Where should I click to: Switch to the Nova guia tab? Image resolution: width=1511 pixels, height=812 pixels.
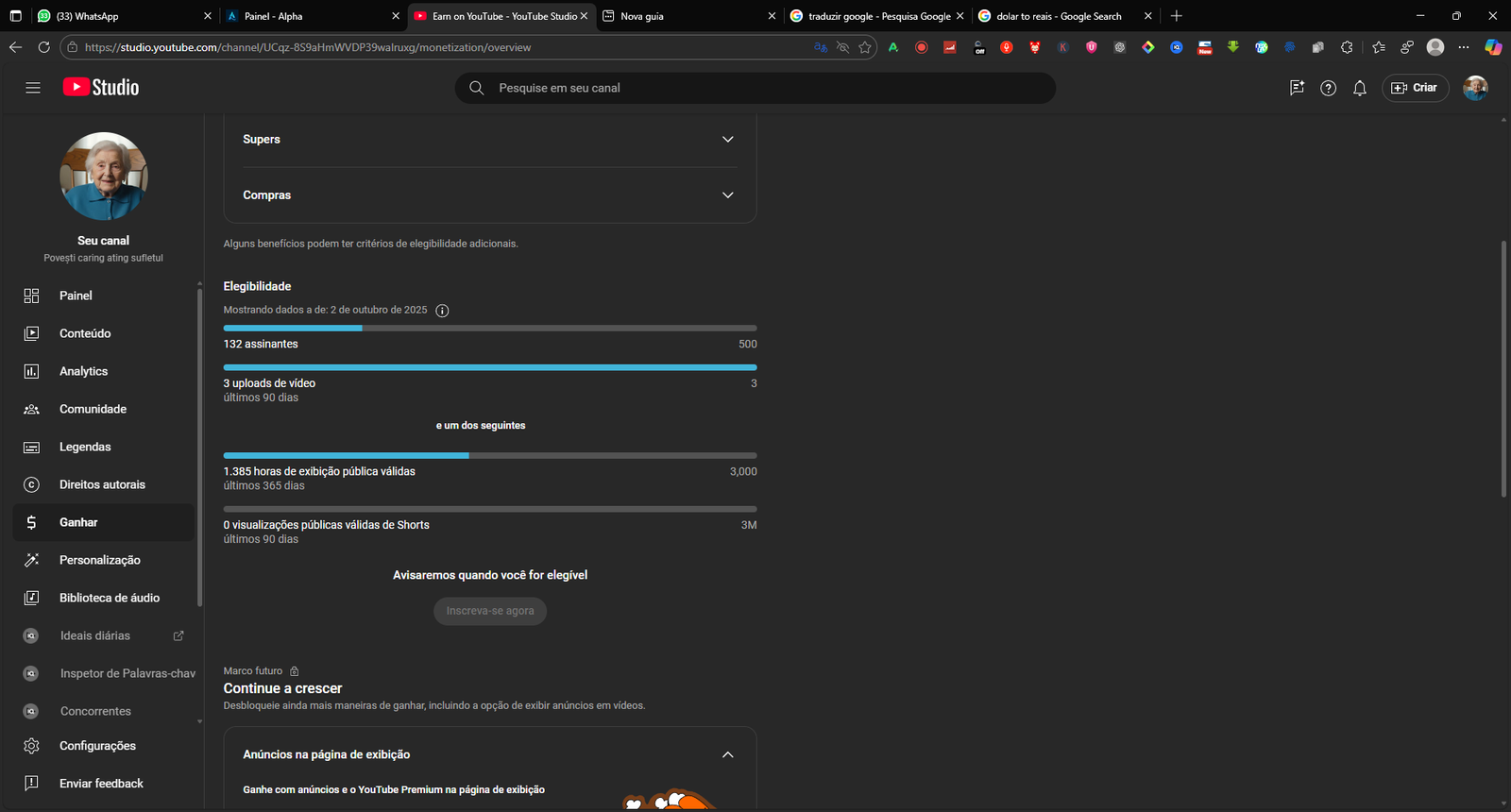pos(689,16)
